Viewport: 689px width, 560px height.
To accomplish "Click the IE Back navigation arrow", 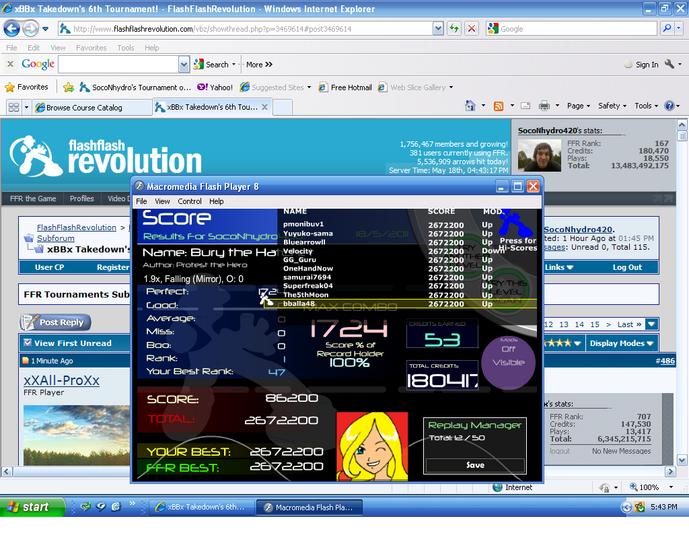I will pyautogui.click(x=12, y=29).
